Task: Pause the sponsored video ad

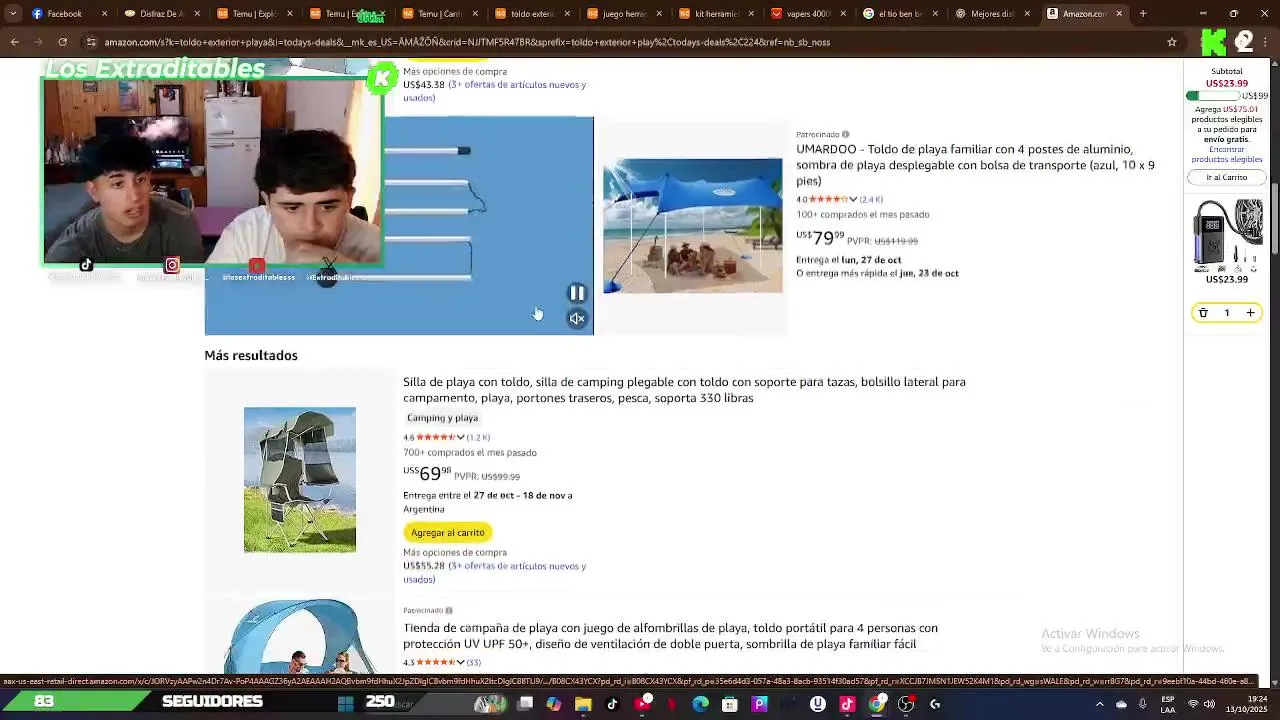Action: tap(577, 293)
